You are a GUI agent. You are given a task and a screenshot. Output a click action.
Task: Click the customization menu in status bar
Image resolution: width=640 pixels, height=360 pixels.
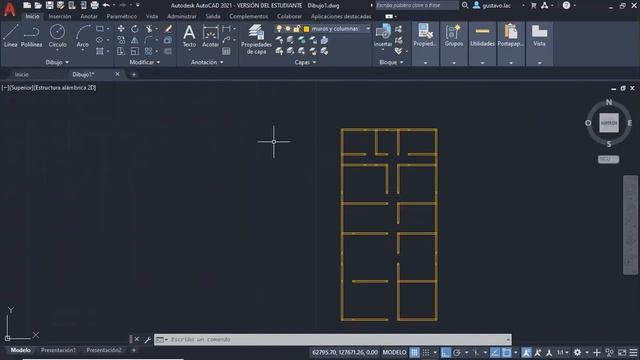tap(633, 352)
